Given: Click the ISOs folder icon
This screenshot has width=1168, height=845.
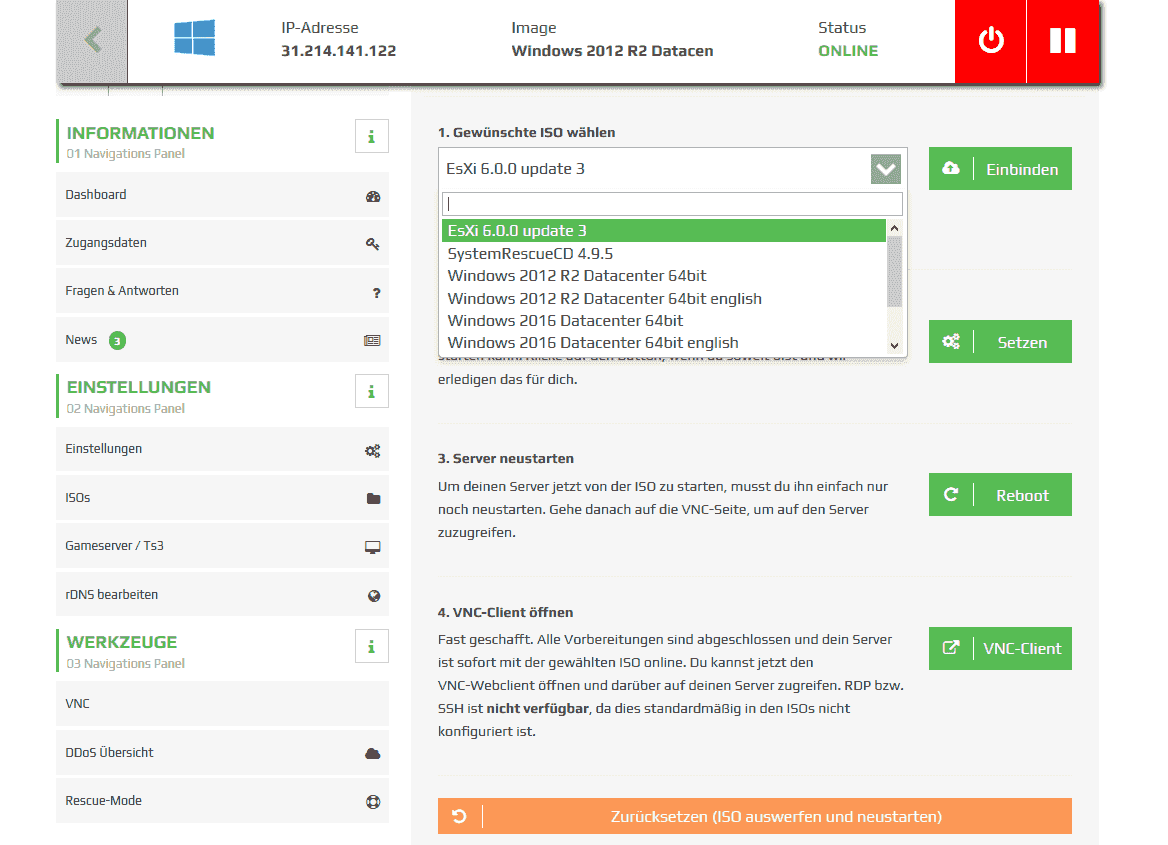Looking at the screenshot, I should click(374, 499).
